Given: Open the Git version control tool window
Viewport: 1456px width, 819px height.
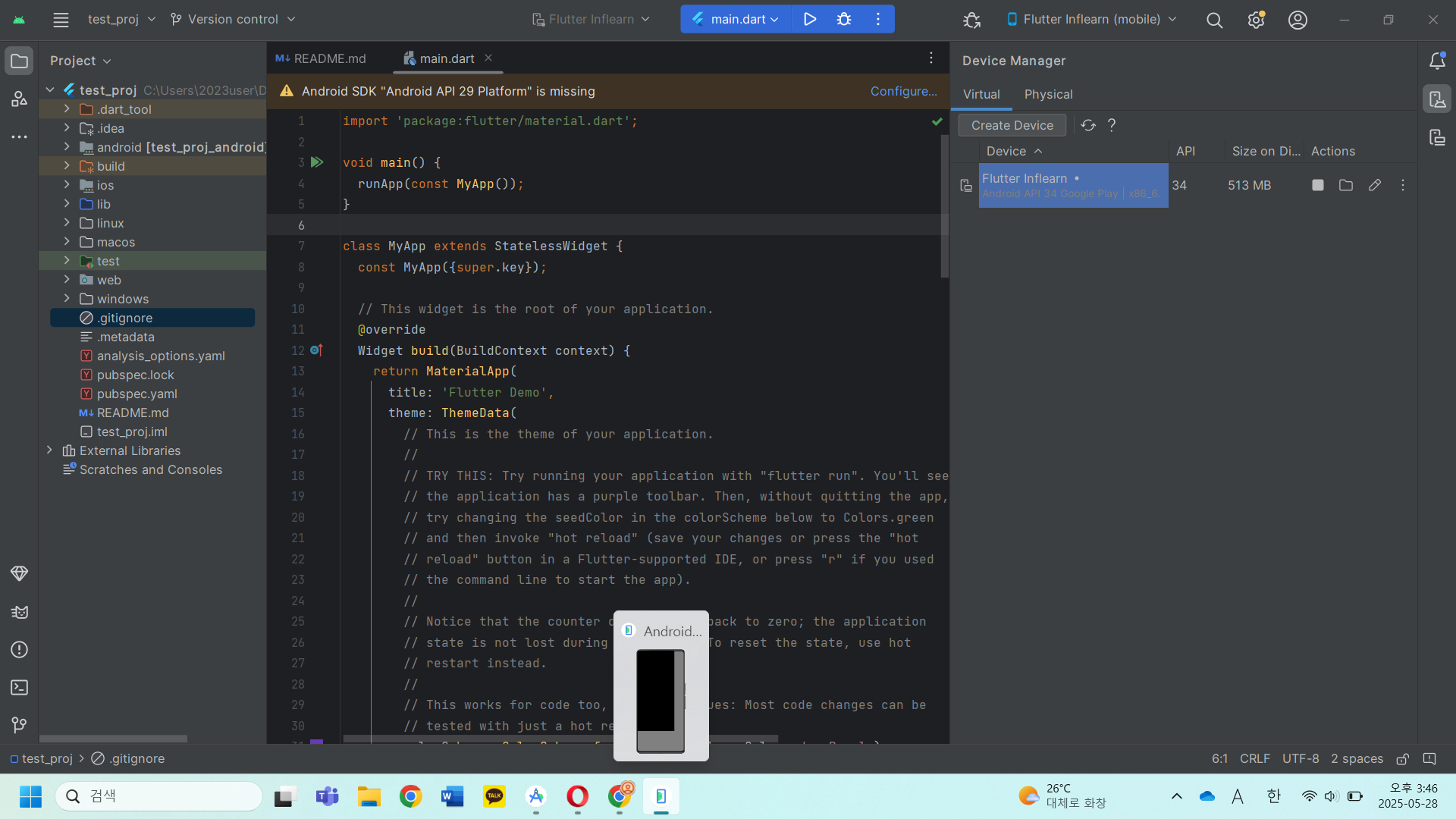Looking at the screenshot, I should coord(19,726).
